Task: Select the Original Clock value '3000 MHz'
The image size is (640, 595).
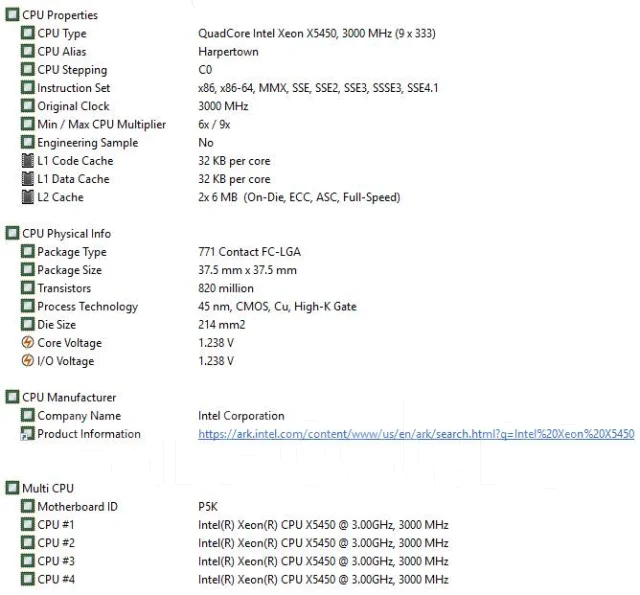Action: pos(223,106)
